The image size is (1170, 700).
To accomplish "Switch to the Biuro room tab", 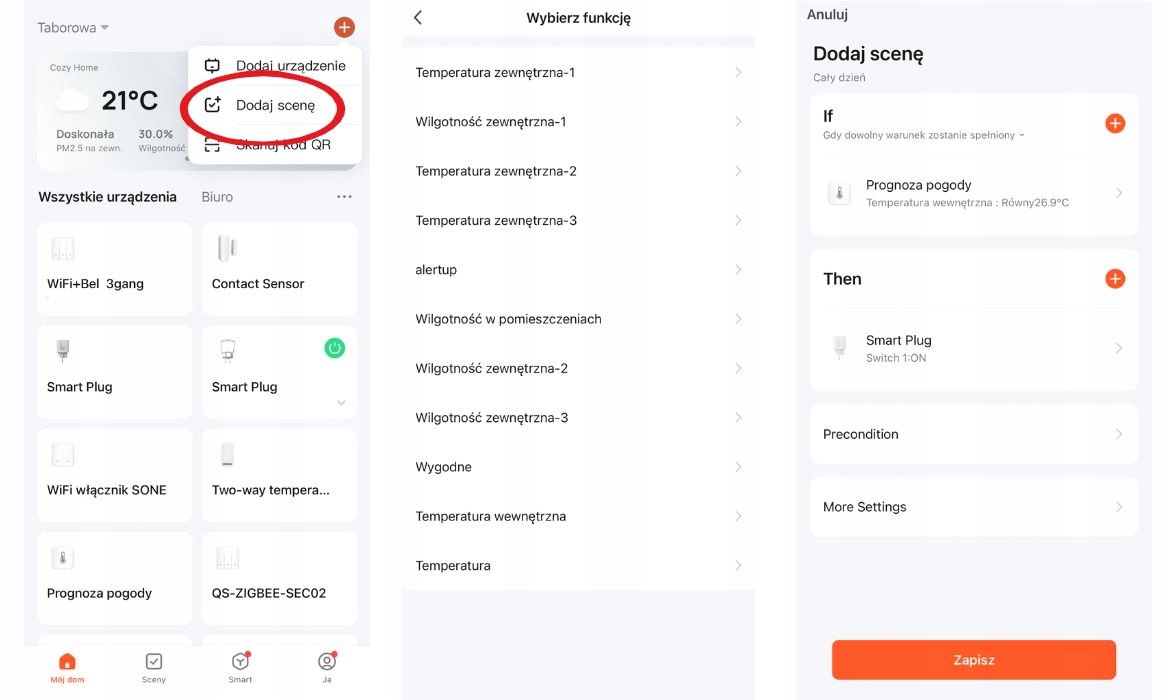I will (217, 197).
